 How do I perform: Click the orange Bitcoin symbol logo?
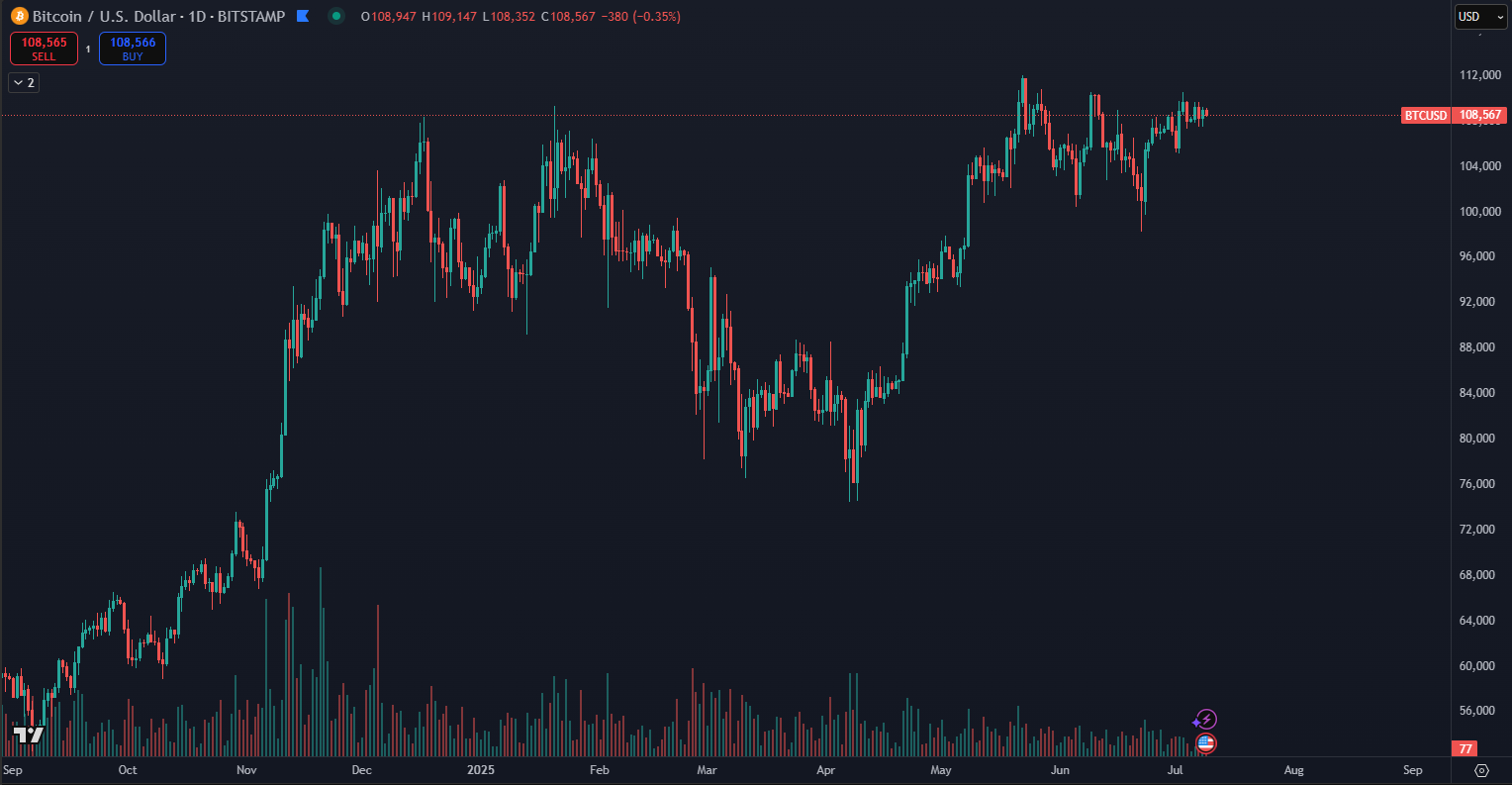(20, 16)
